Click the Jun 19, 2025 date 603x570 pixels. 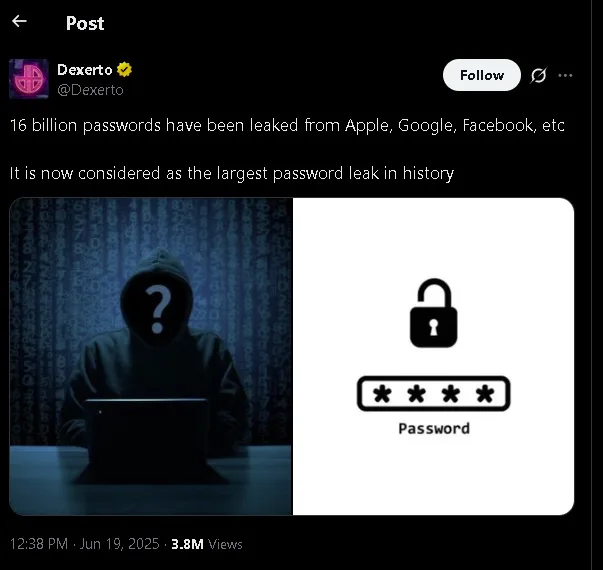(x=119, y=544)
